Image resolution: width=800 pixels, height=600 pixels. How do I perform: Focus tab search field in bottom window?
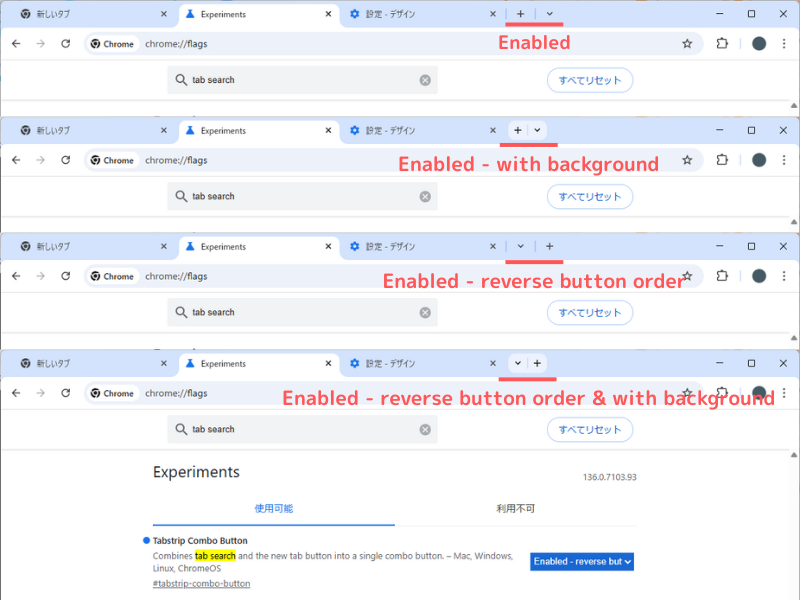pos(302,429)
